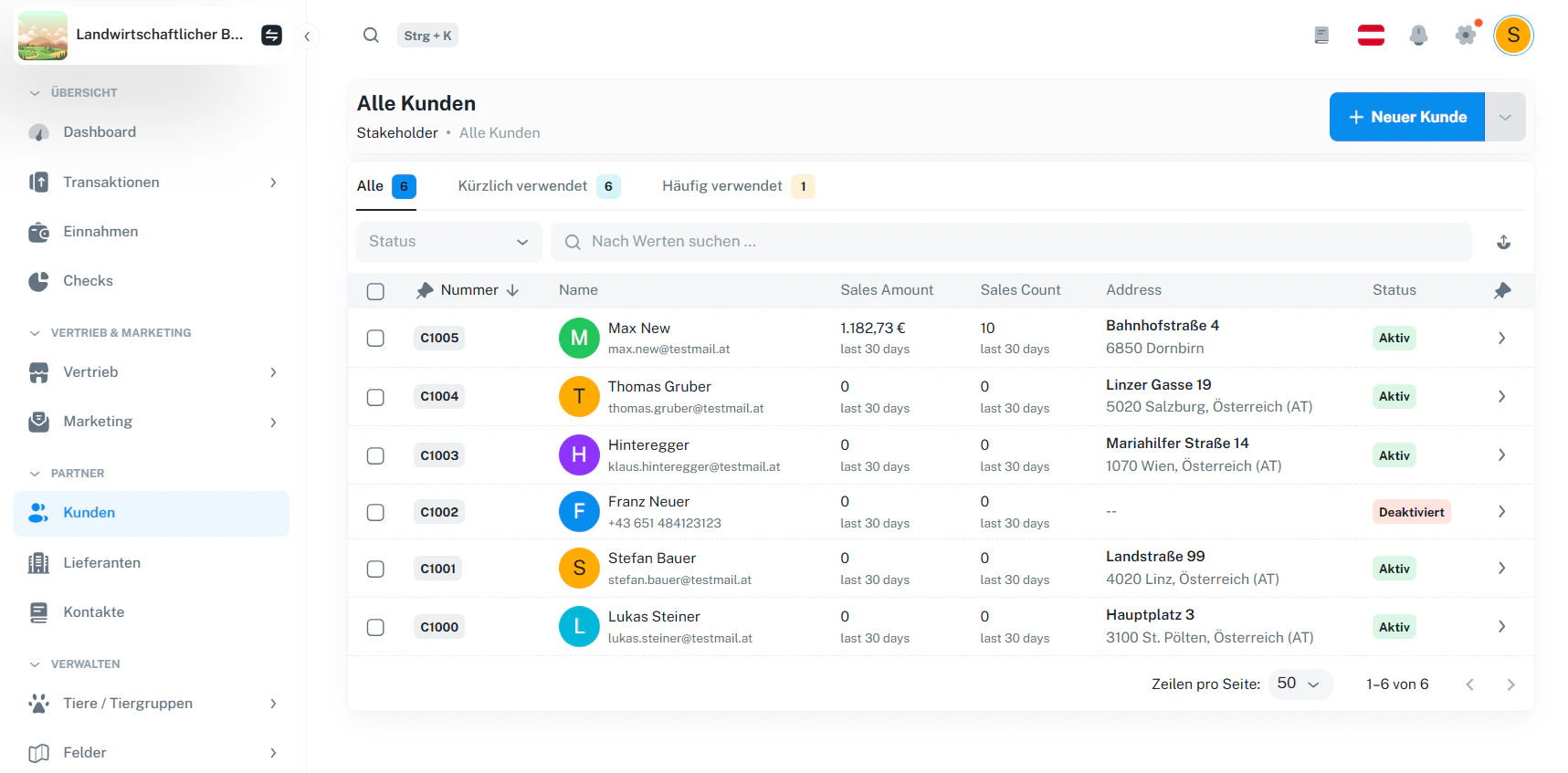Expand Tiere / Tiergruppen submenu
Viewport: 1568px width, 773px height.
(x=273, y=704)
